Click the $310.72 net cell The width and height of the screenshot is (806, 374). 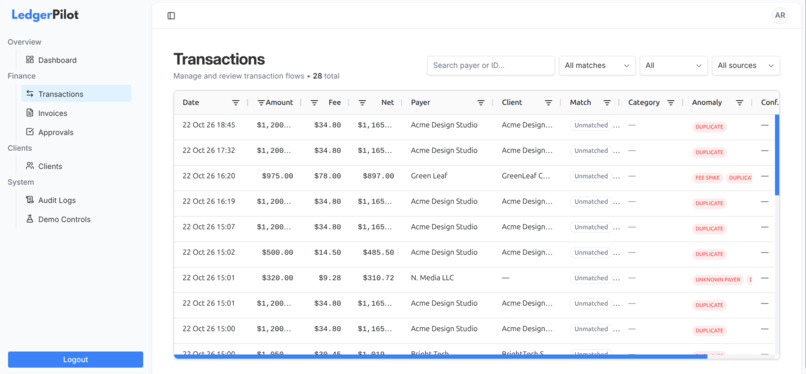click(378, 278)
